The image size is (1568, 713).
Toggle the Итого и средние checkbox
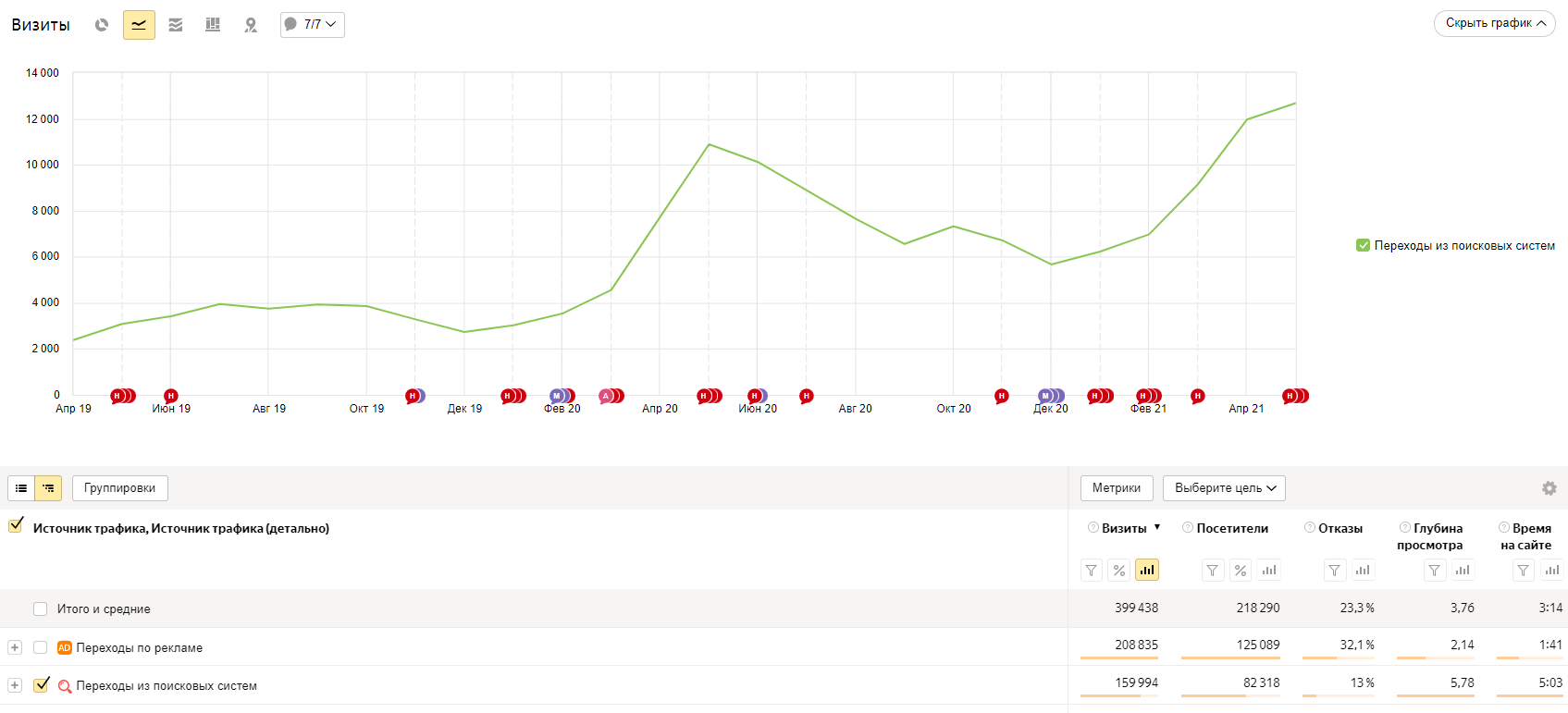(40, 609)
